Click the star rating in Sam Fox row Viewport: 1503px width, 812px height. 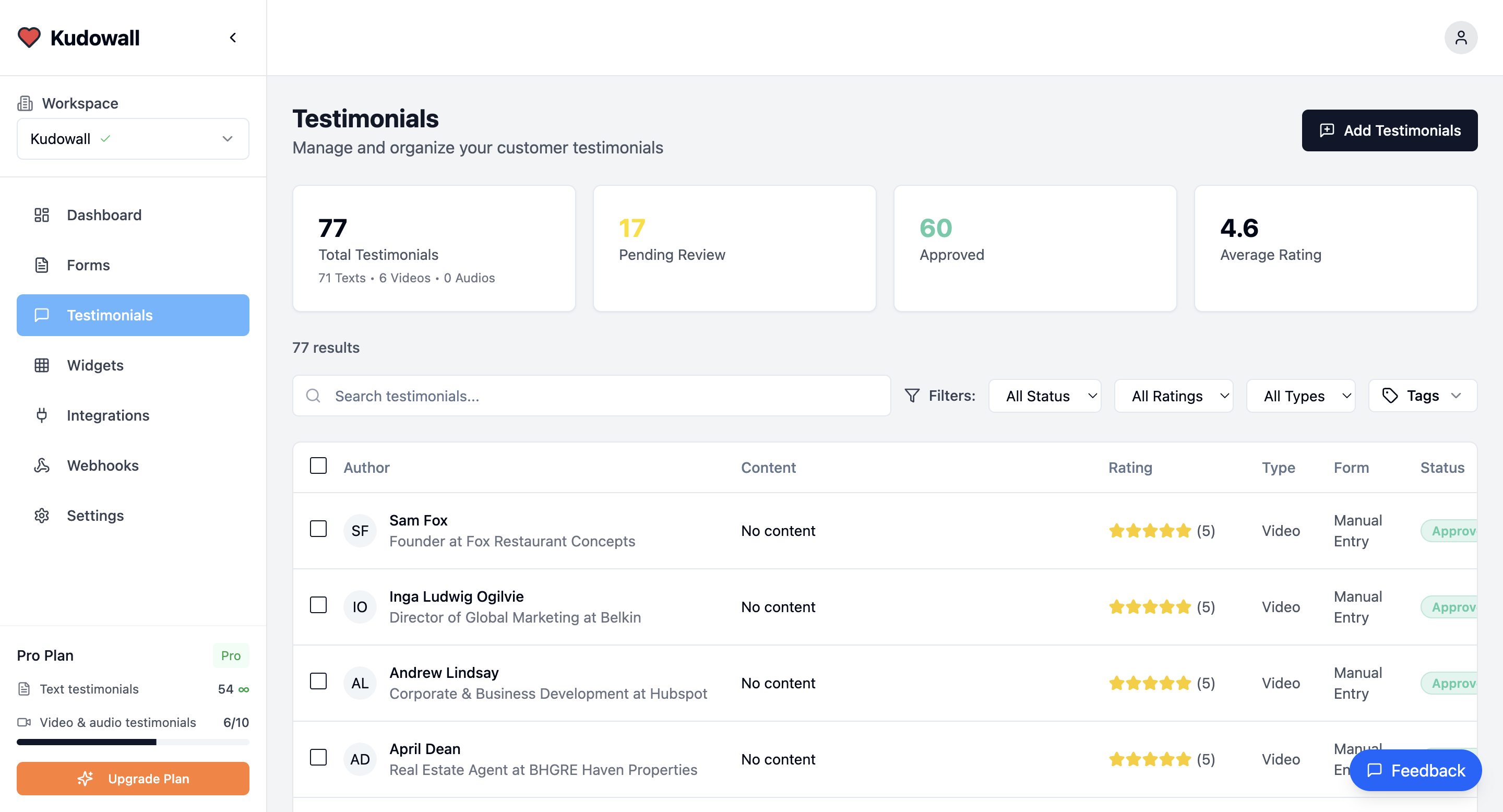pyautogui.click(x=1149, y=531)
